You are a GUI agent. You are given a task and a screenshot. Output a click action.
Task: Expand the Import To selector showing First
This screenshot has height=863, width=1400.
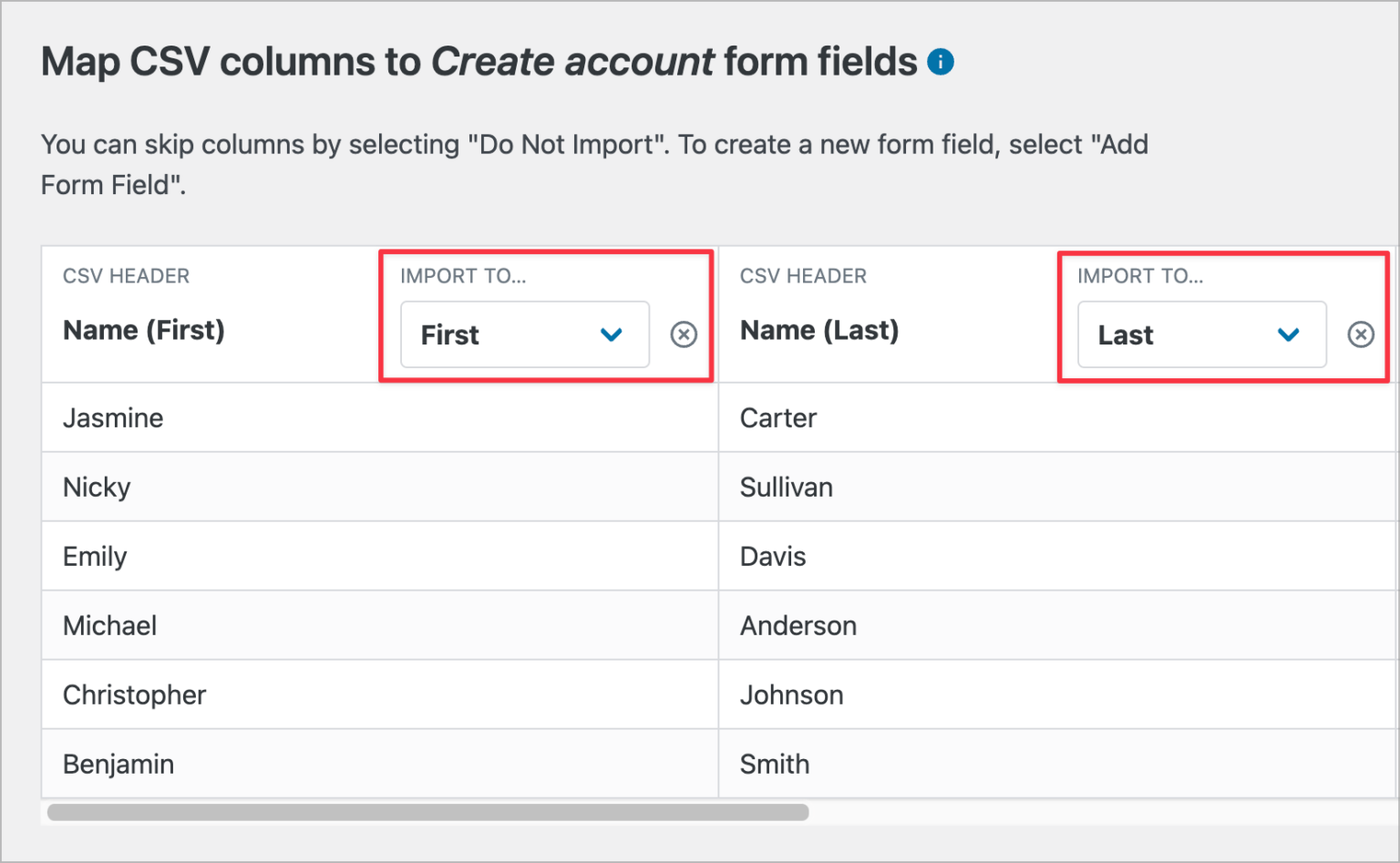tap(524, 334)
